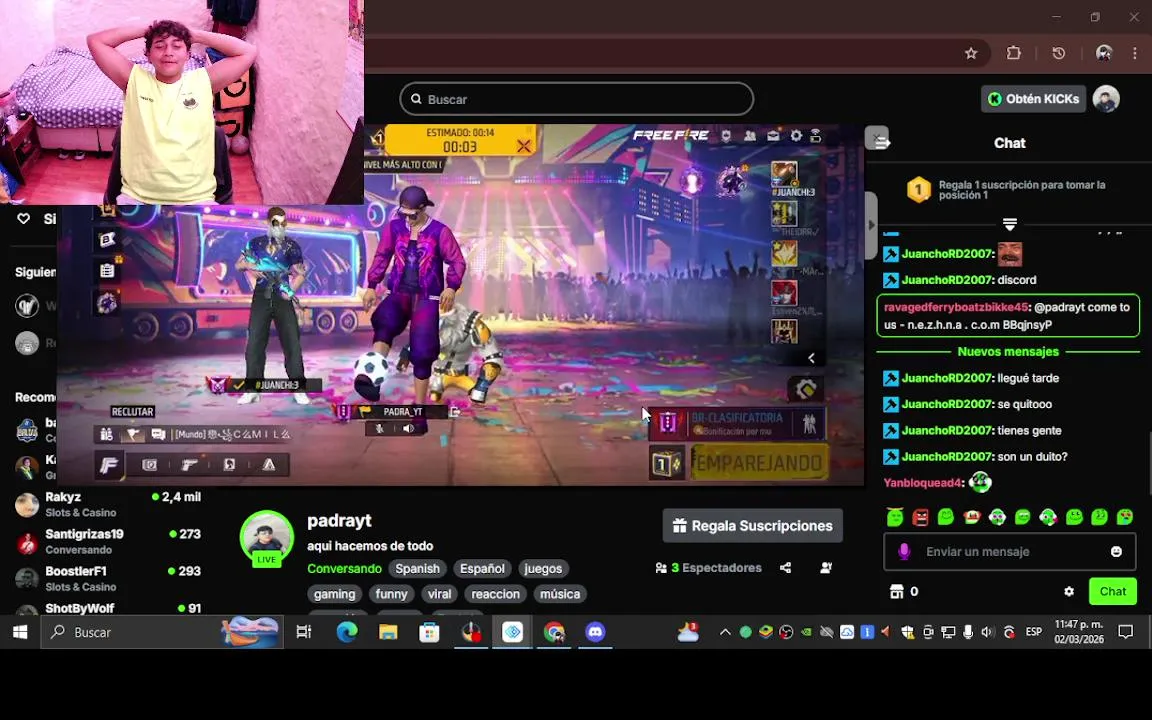Share the stream with the share icon
Image resolution: width=1152 pixels, height=720 pixels.
[x=785, y=568]
